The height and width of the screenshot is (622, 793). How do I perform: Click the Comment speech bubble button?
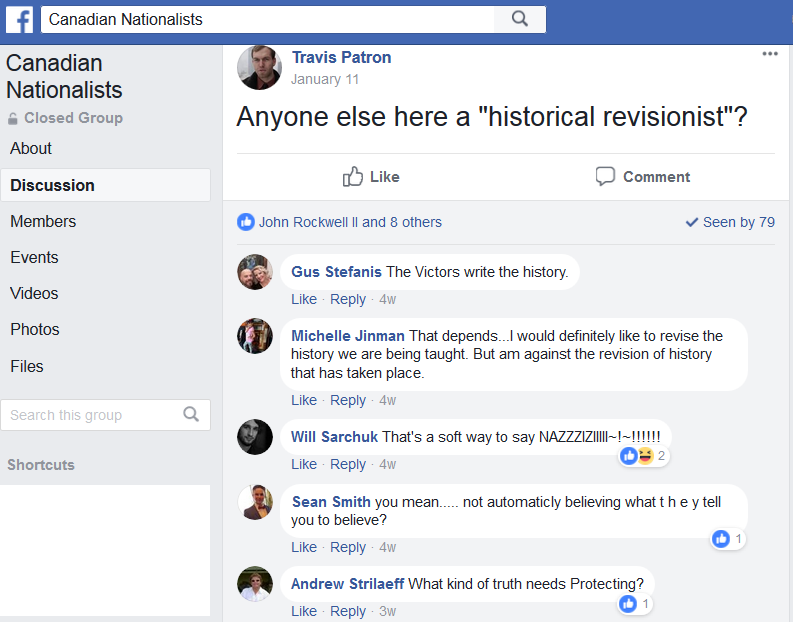pyautogui.click(x=642, y=176)
